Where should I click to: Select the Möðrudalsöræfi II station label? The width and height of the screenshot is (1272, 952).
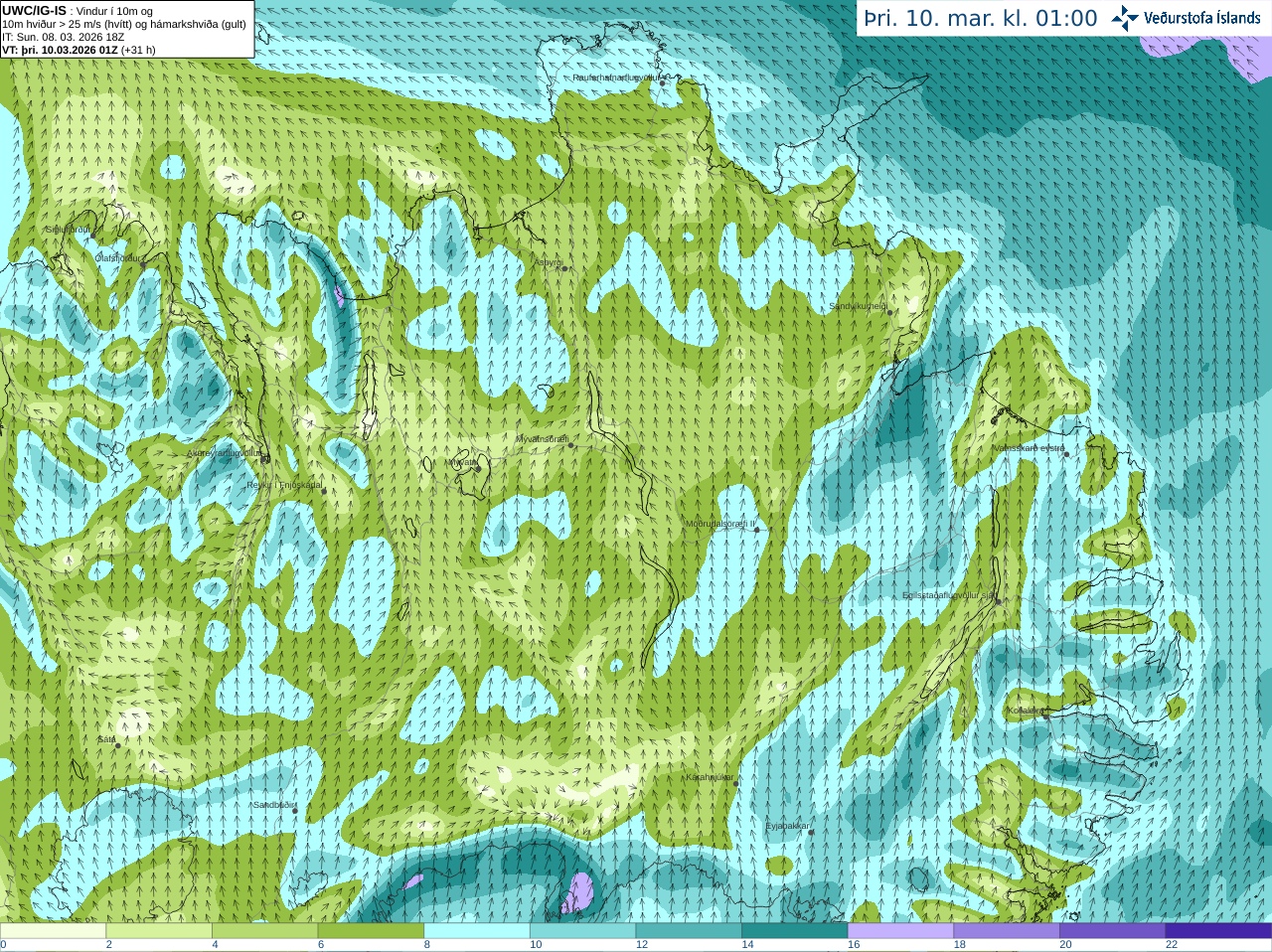click(x=720, y=523)
